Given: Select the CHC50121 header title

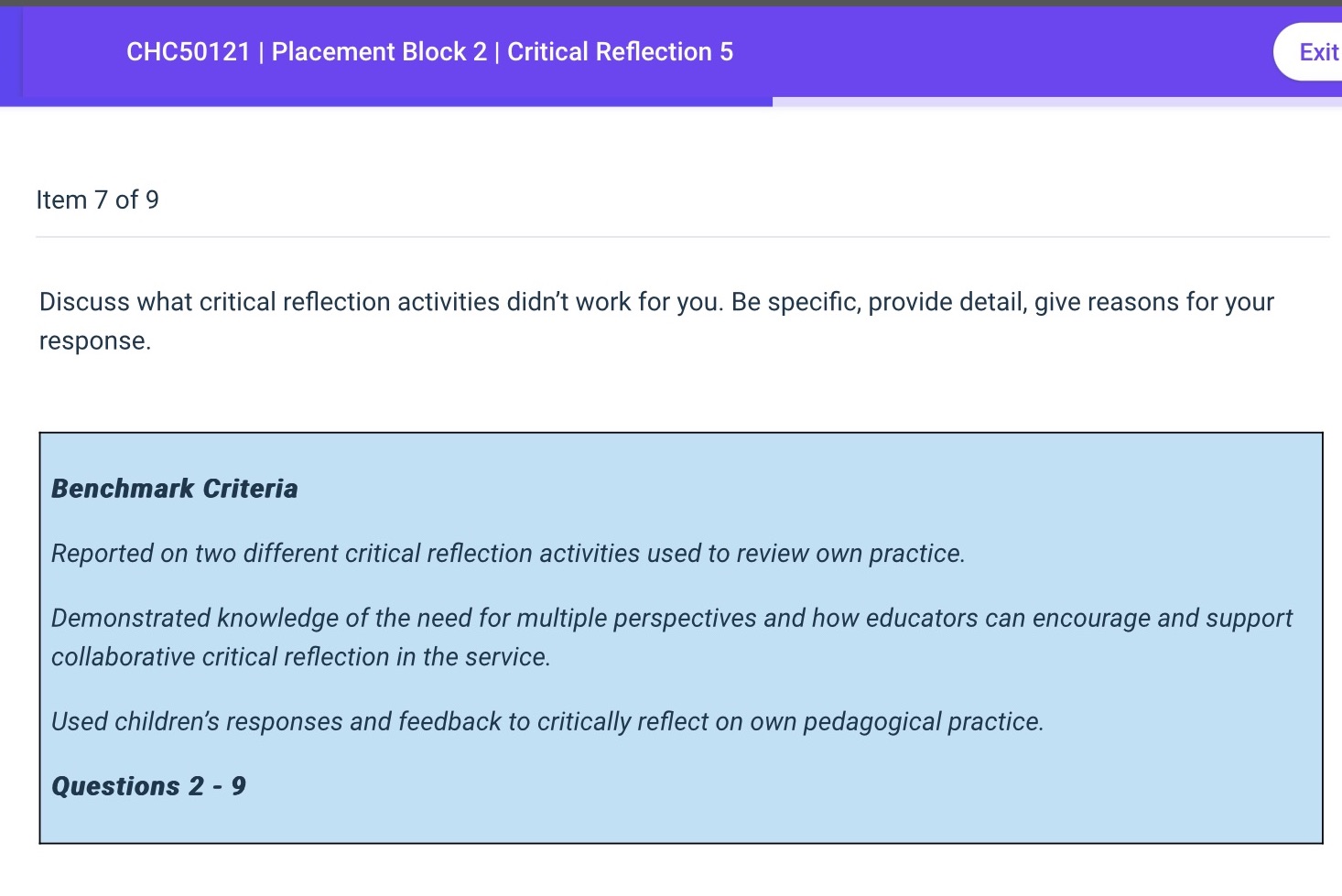Looking at the screenshot, I should (189, 52).
